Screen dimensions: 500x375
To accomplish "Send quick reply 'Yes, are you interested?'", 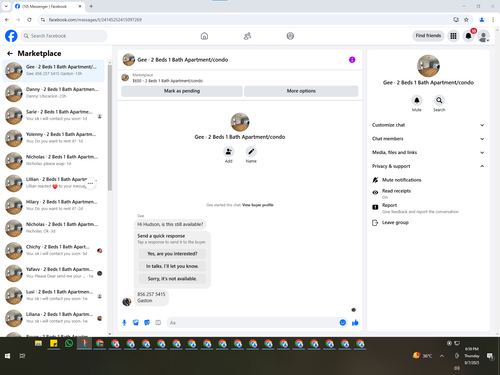I will (172, 254).
